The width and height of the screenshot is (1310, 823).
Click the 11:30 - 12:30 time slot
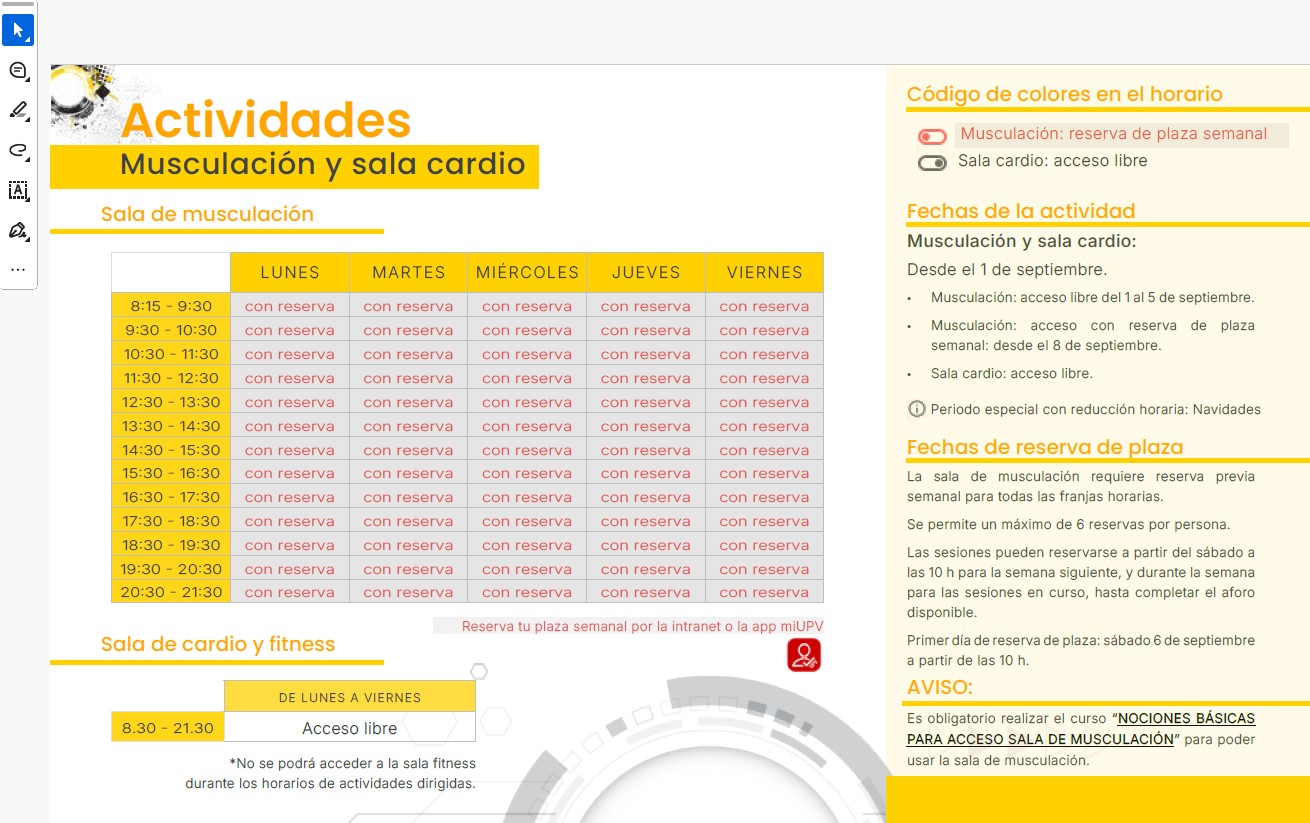point(171,378)
